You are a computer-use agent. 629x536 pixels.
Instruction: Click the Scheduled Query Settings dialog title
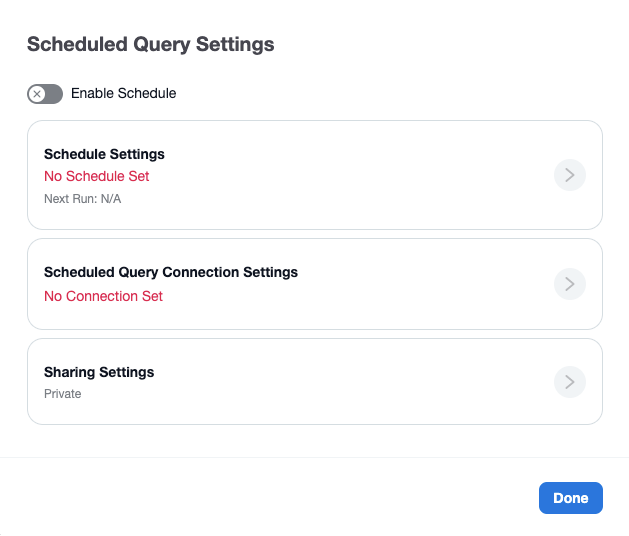coord(150,45)
